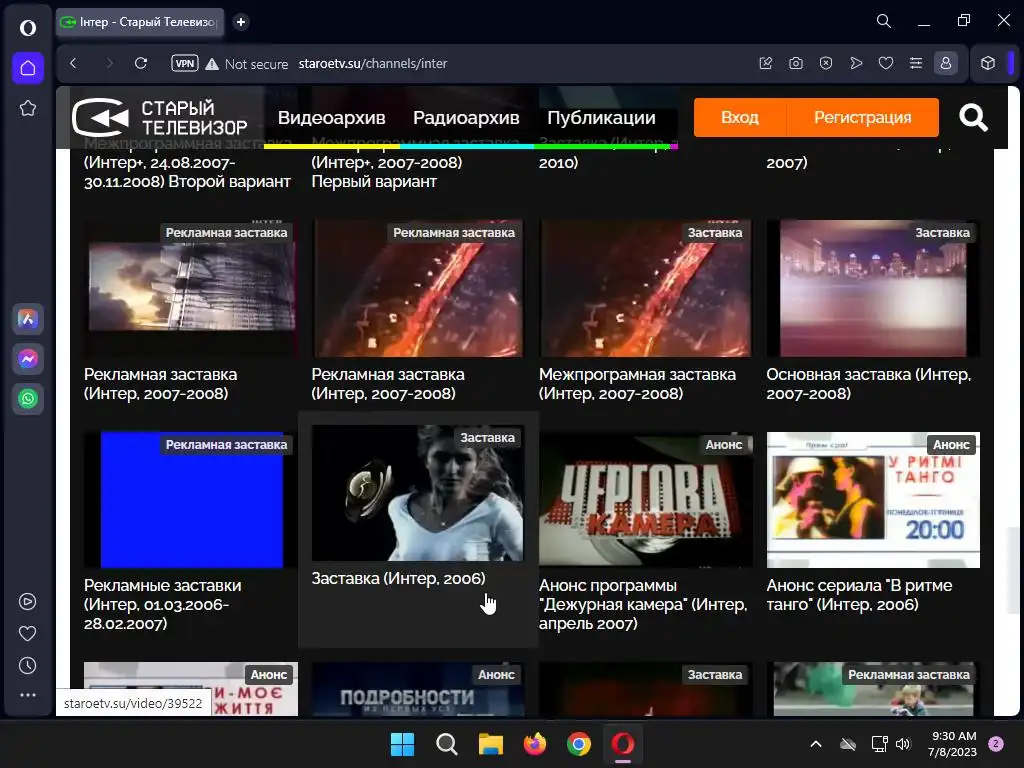Toggle the VPN badge in address bar

coord(185,63)
